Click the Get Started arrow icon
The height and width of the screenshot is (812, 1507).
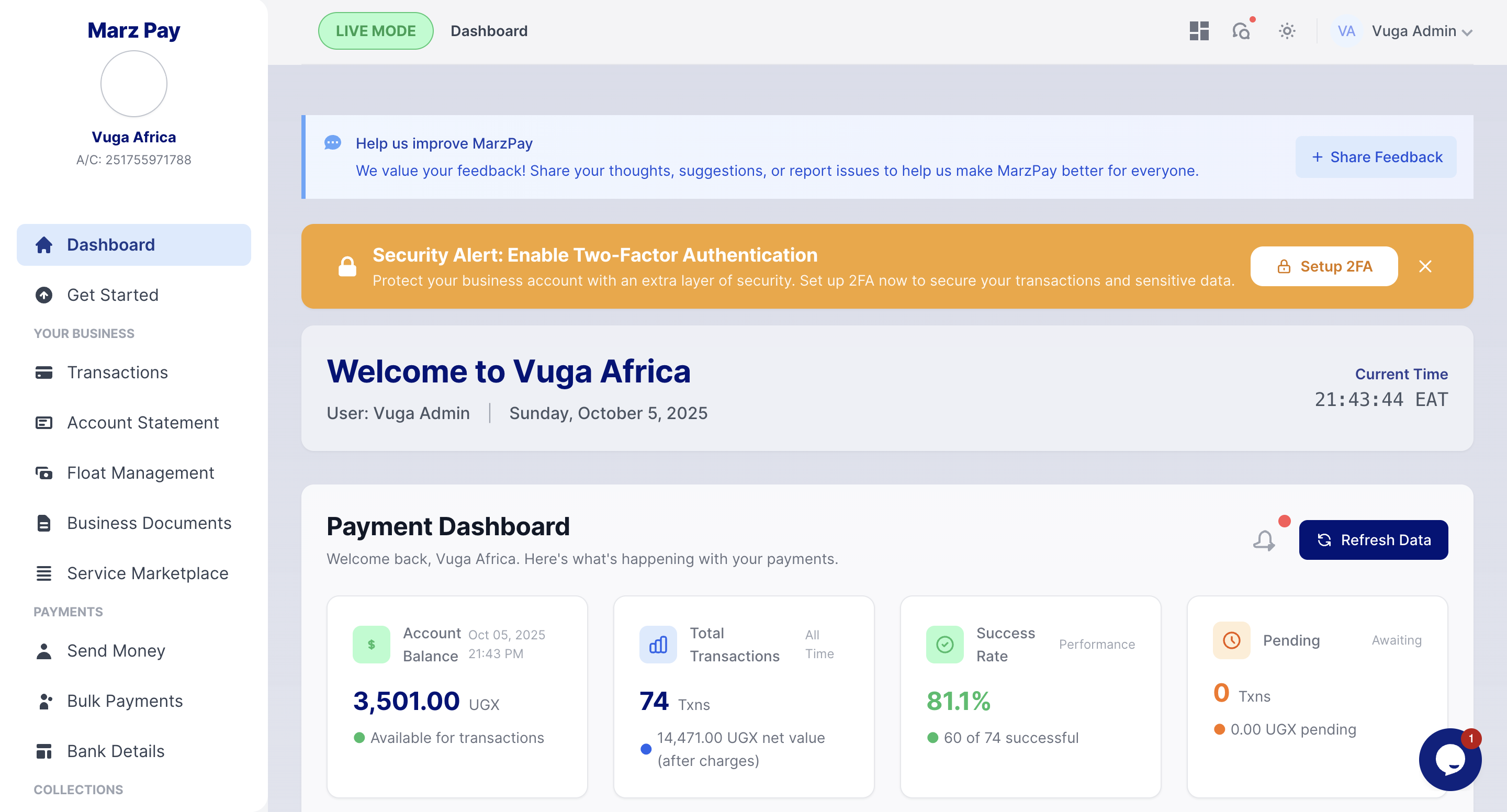click(x=44, y=295)
